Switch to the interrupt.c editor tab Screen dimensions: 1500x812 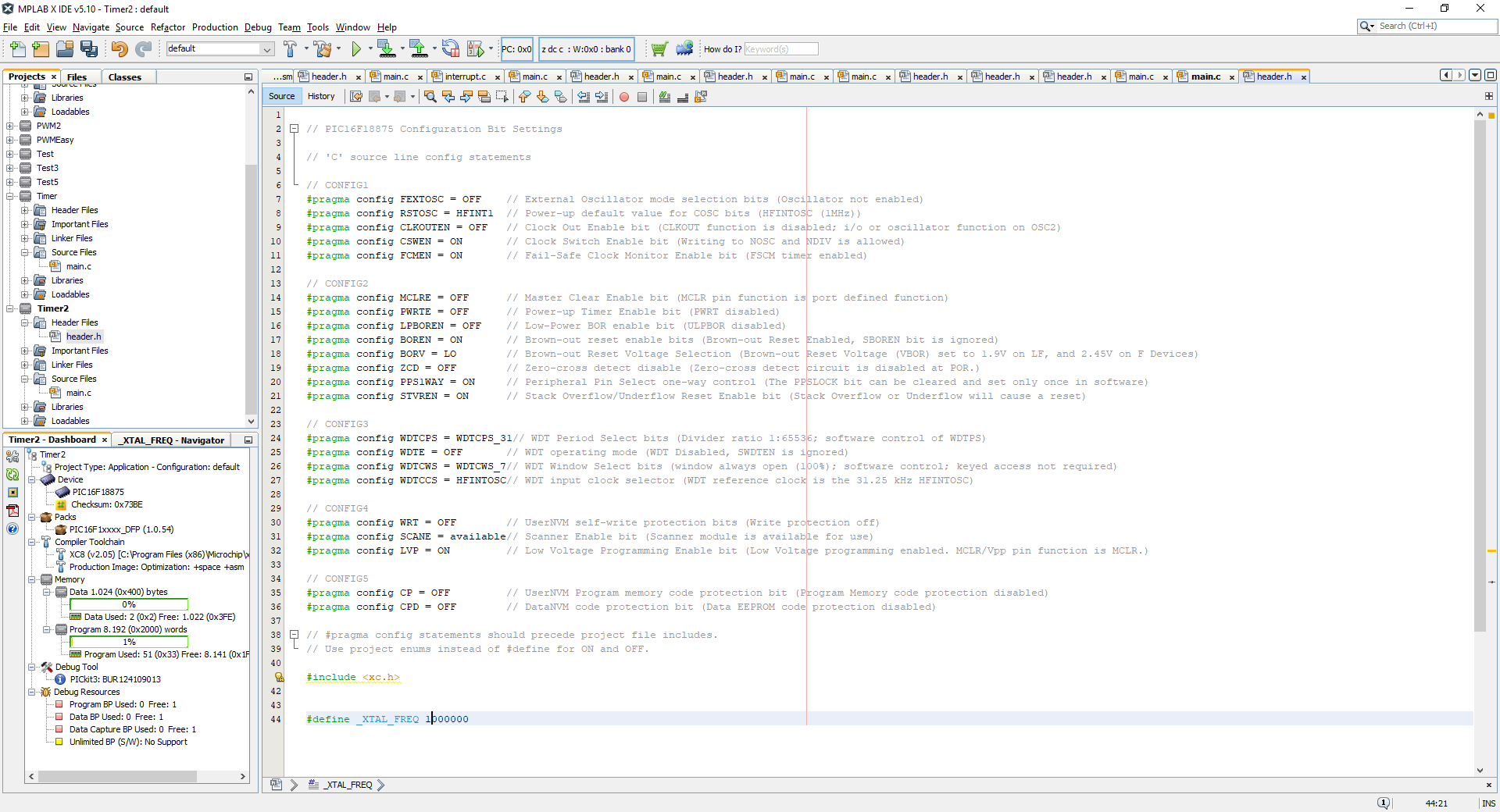[465, 77]
